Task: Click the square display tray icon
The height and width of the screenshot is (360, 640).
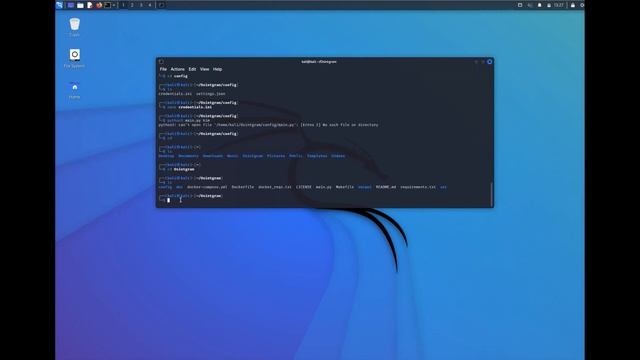Action: [x=520, y=5]
